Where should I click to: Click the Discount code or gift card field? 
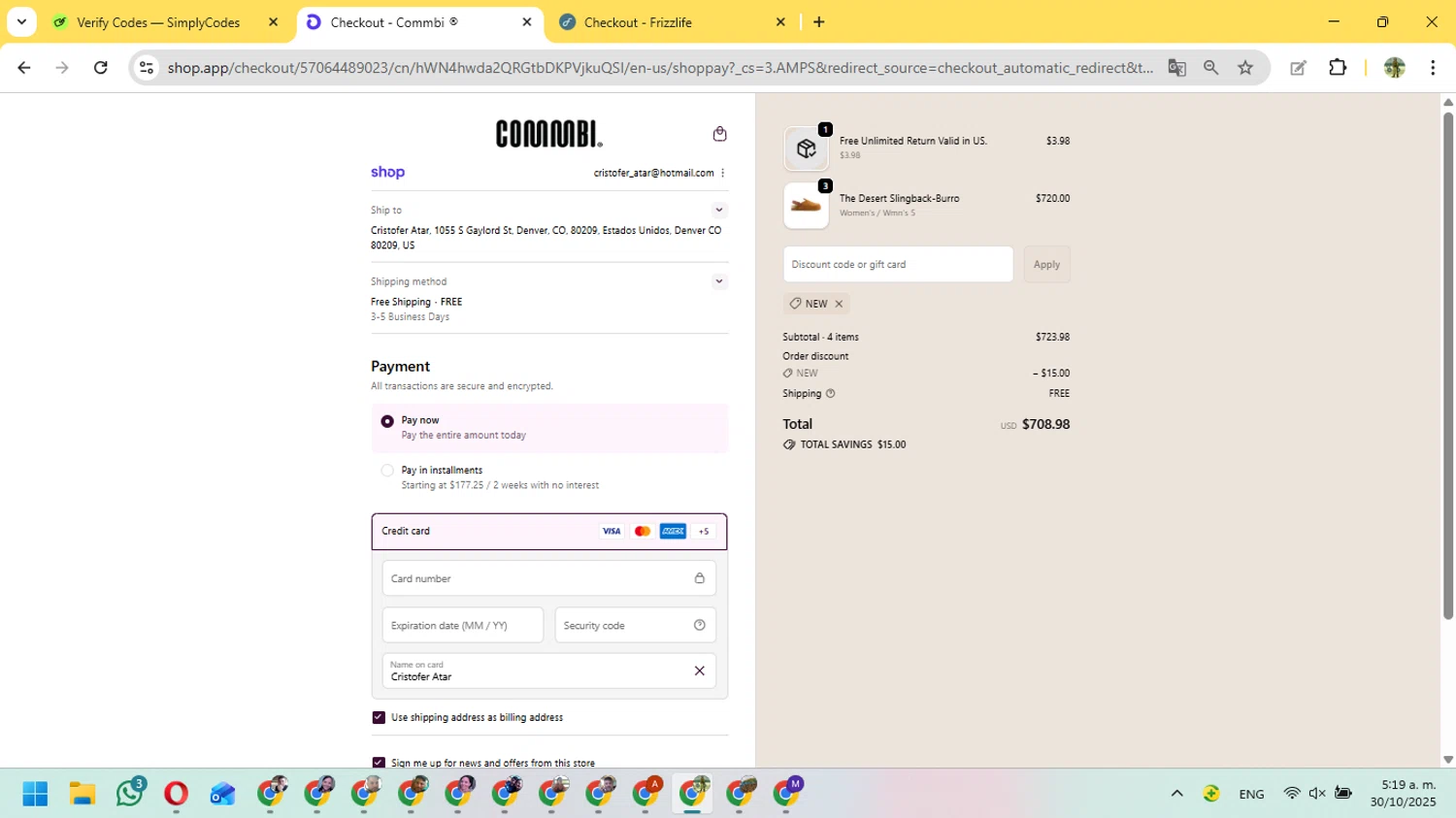coord(898,264)
